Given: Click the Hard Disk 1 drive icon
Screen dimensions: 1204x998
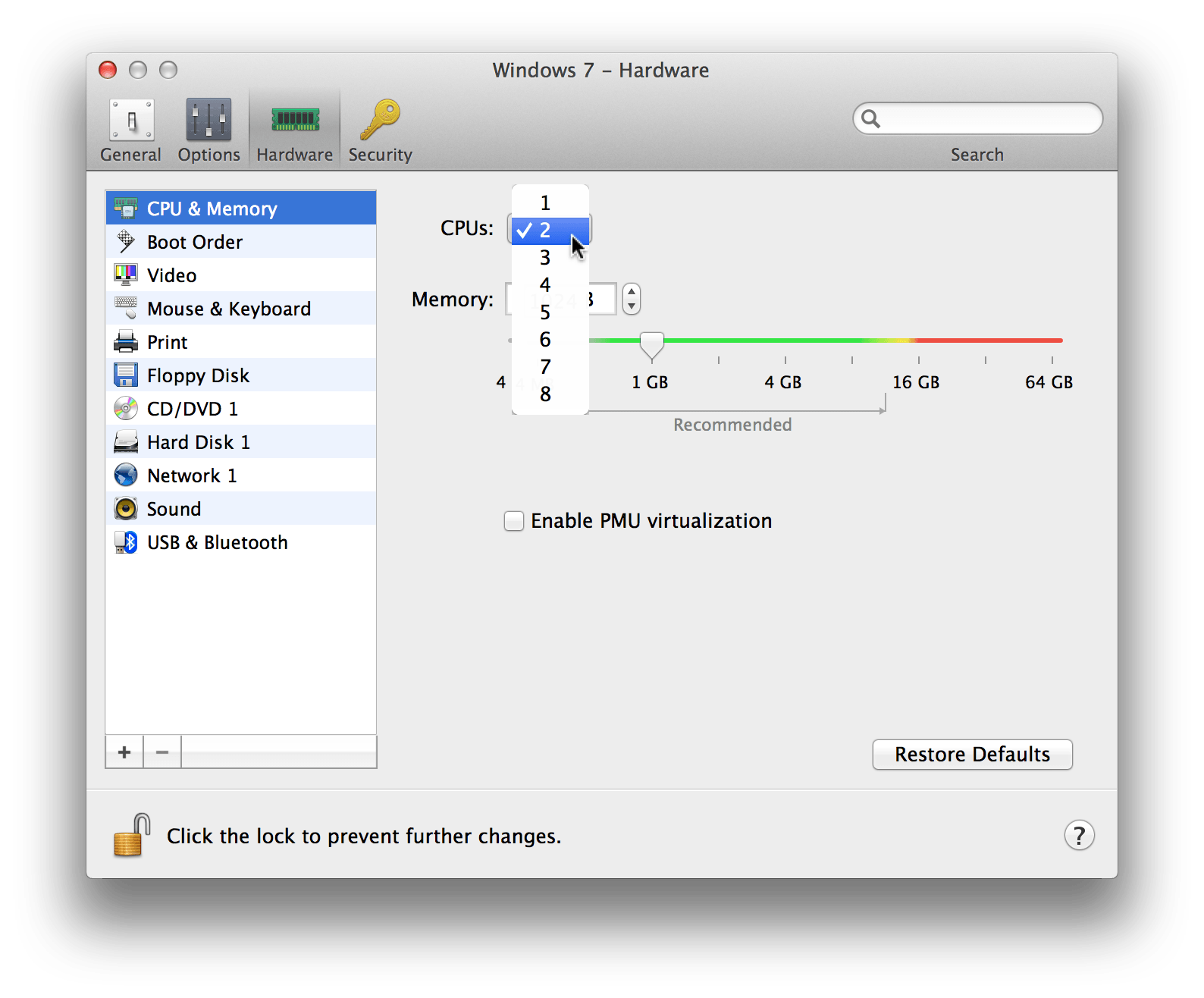Looking at the screenshot, I should pyautogui.click(x=126, y=441).
